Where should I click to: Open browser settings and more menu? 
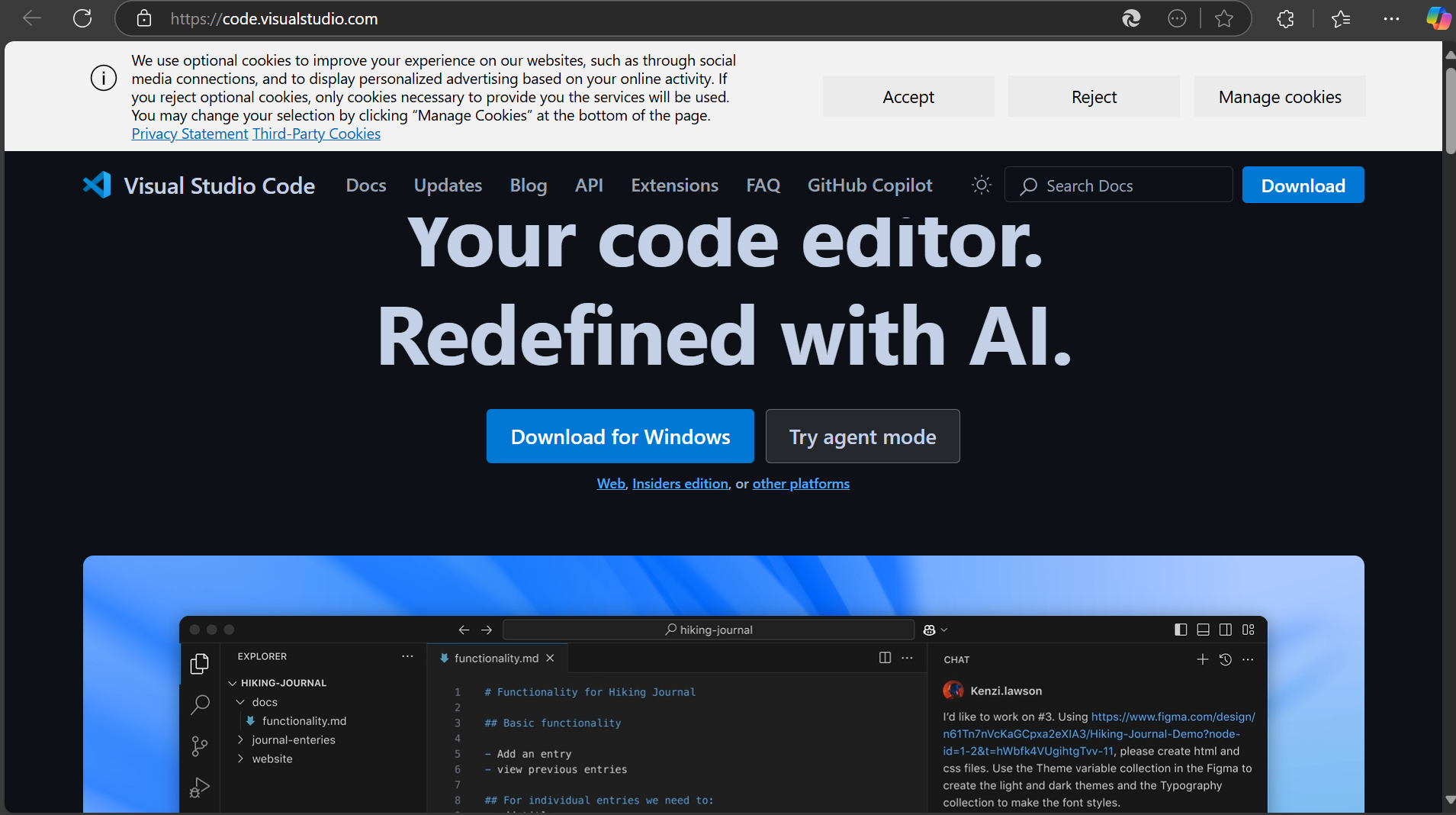tap(1391, 18)
